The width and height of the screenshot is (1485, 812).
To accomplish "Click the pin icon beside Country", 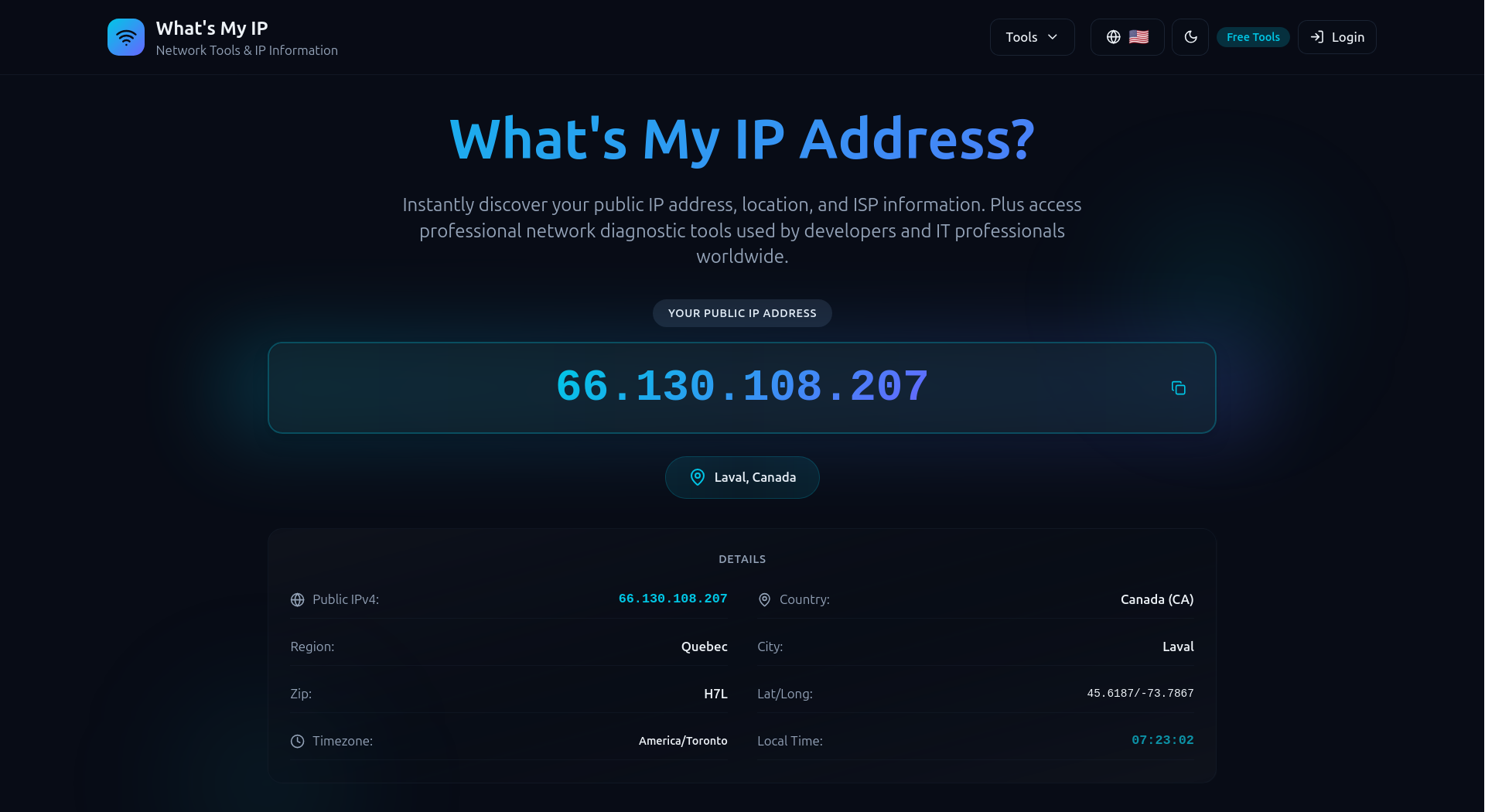I will 764,600.
